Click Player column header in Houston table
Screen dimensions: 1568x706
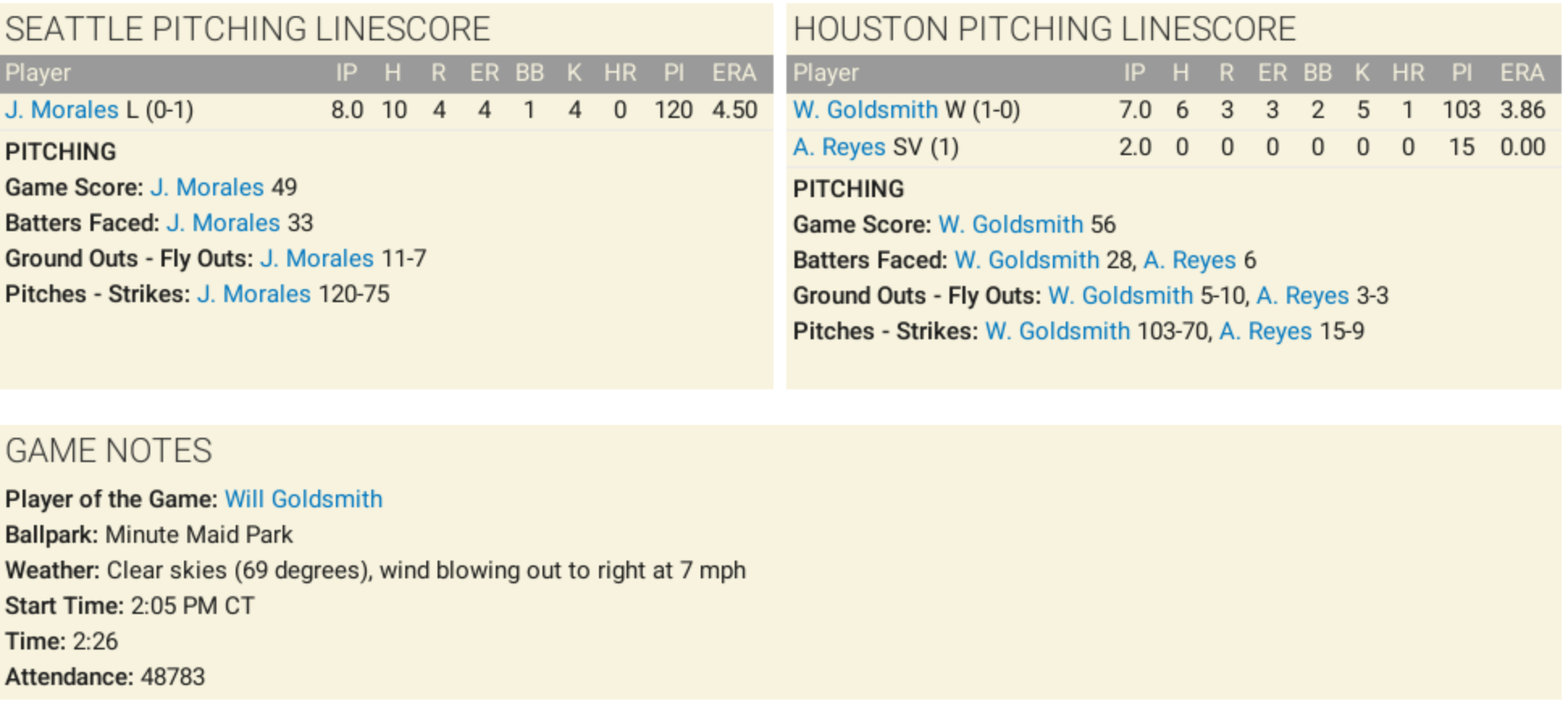pyautogui.click(x=825, y=74)
